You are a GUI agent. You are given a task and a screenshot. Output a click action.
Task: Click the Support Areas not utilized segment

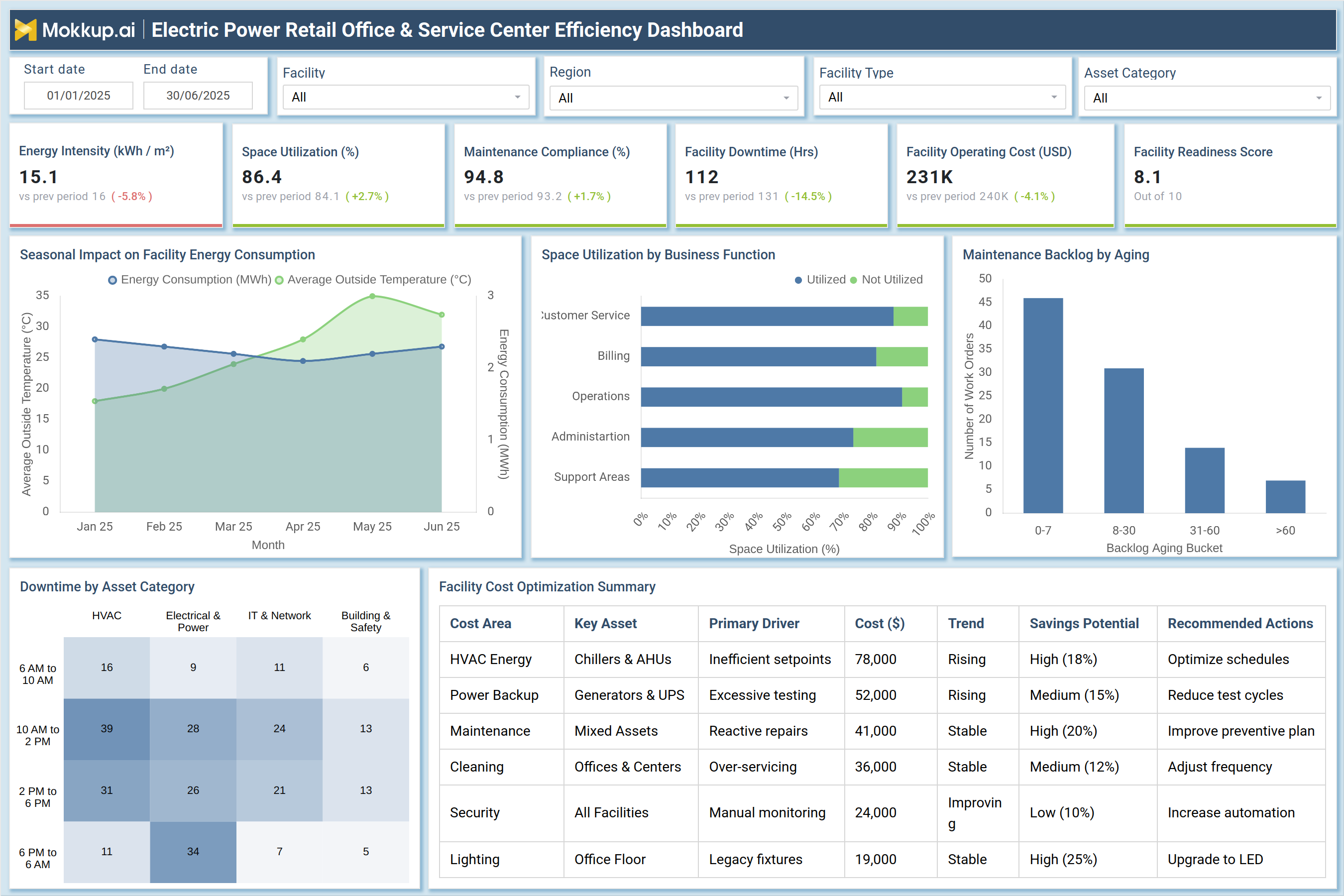883,478
